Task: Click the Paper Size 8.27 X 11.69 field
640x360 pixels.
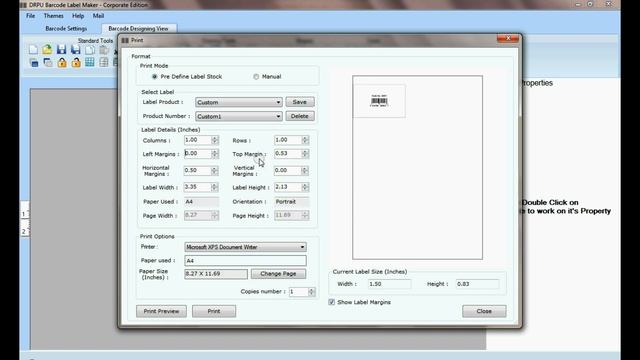Action: click(216, 273)
